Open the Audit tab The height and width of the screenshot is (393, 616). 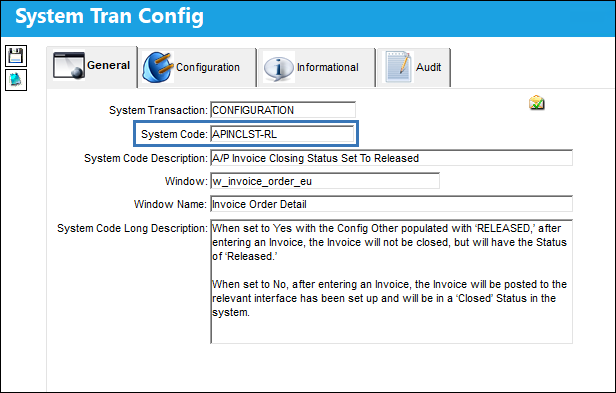[x=414, y=67]
